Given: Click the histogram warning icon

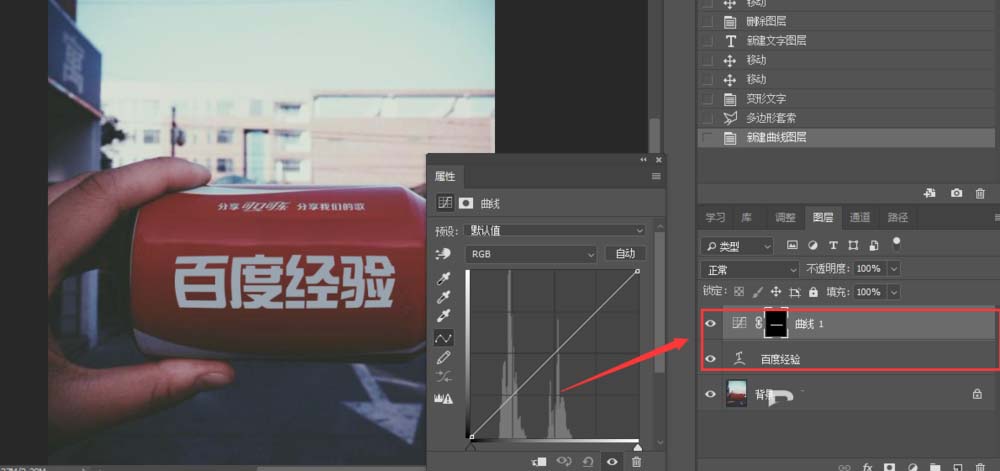Looking at the screenshot, I should pyautogui.click(x=443, y=398).
